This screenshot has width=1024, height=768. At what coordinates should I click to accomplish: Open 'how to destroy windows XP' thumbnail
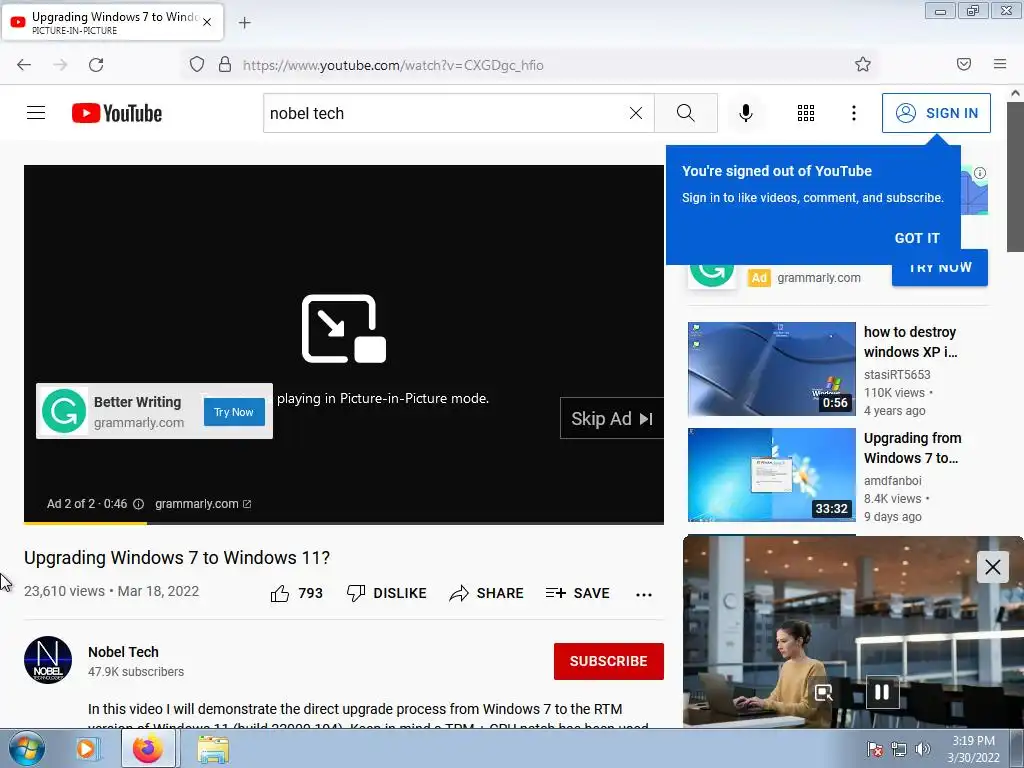(771, 368)
